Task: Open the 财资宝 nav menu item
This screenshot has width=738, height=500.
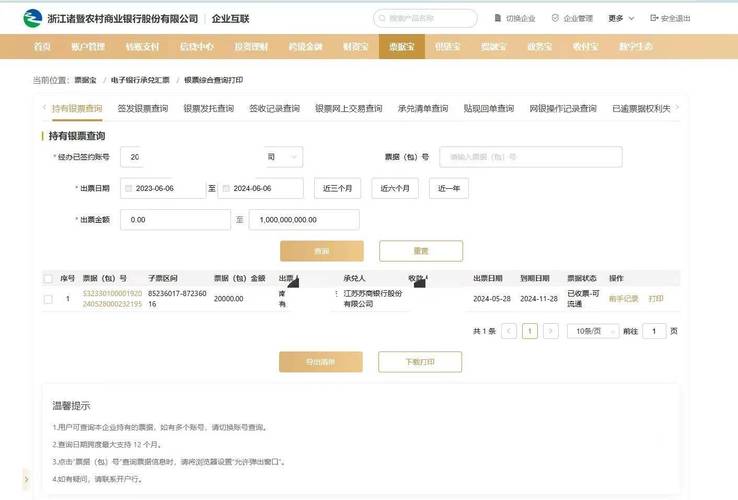Action: coord(355,46)
